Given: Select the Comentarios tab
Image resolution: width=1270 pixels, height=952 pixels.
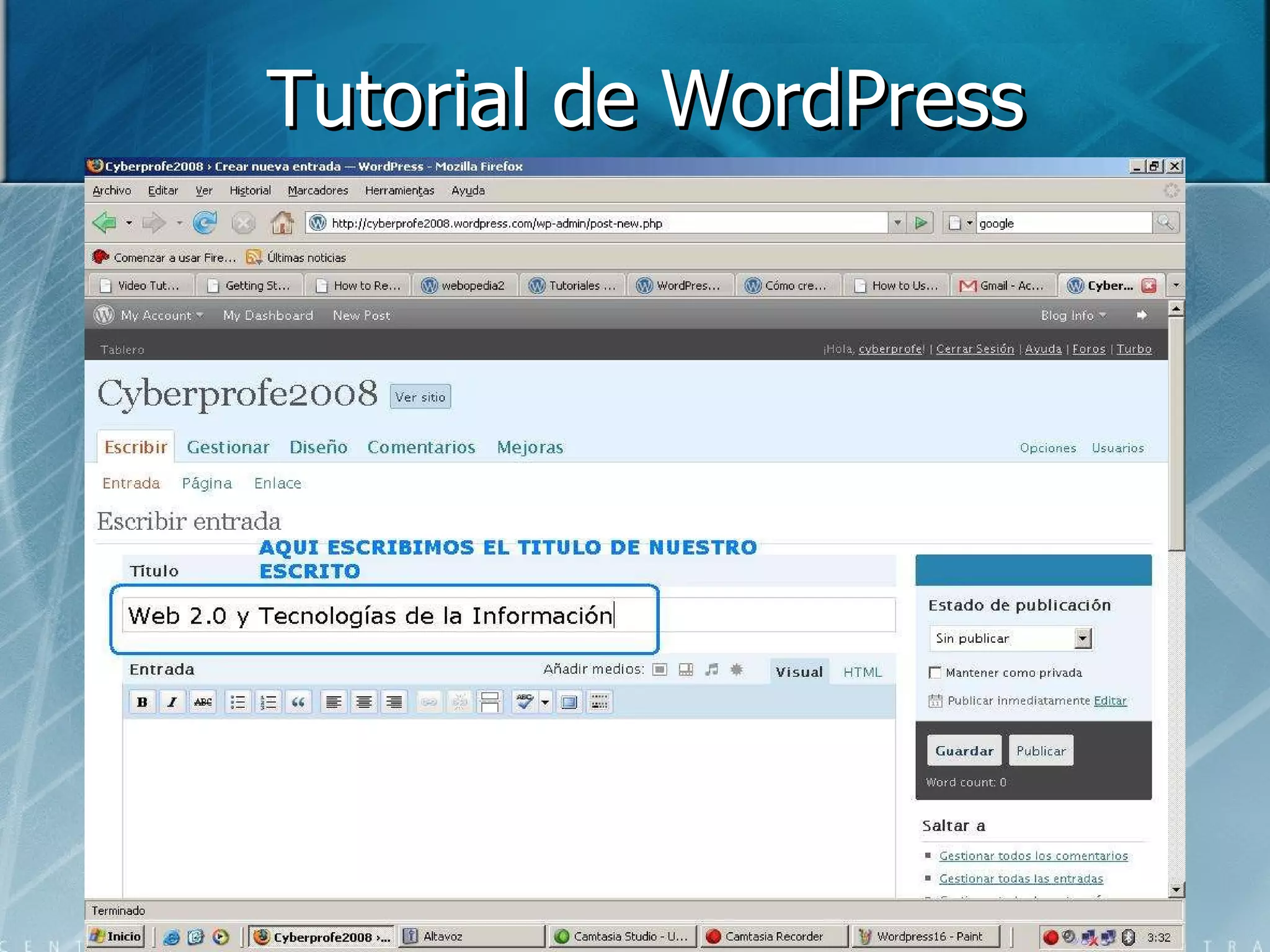Looking at the screenshot, I should 421,447.
